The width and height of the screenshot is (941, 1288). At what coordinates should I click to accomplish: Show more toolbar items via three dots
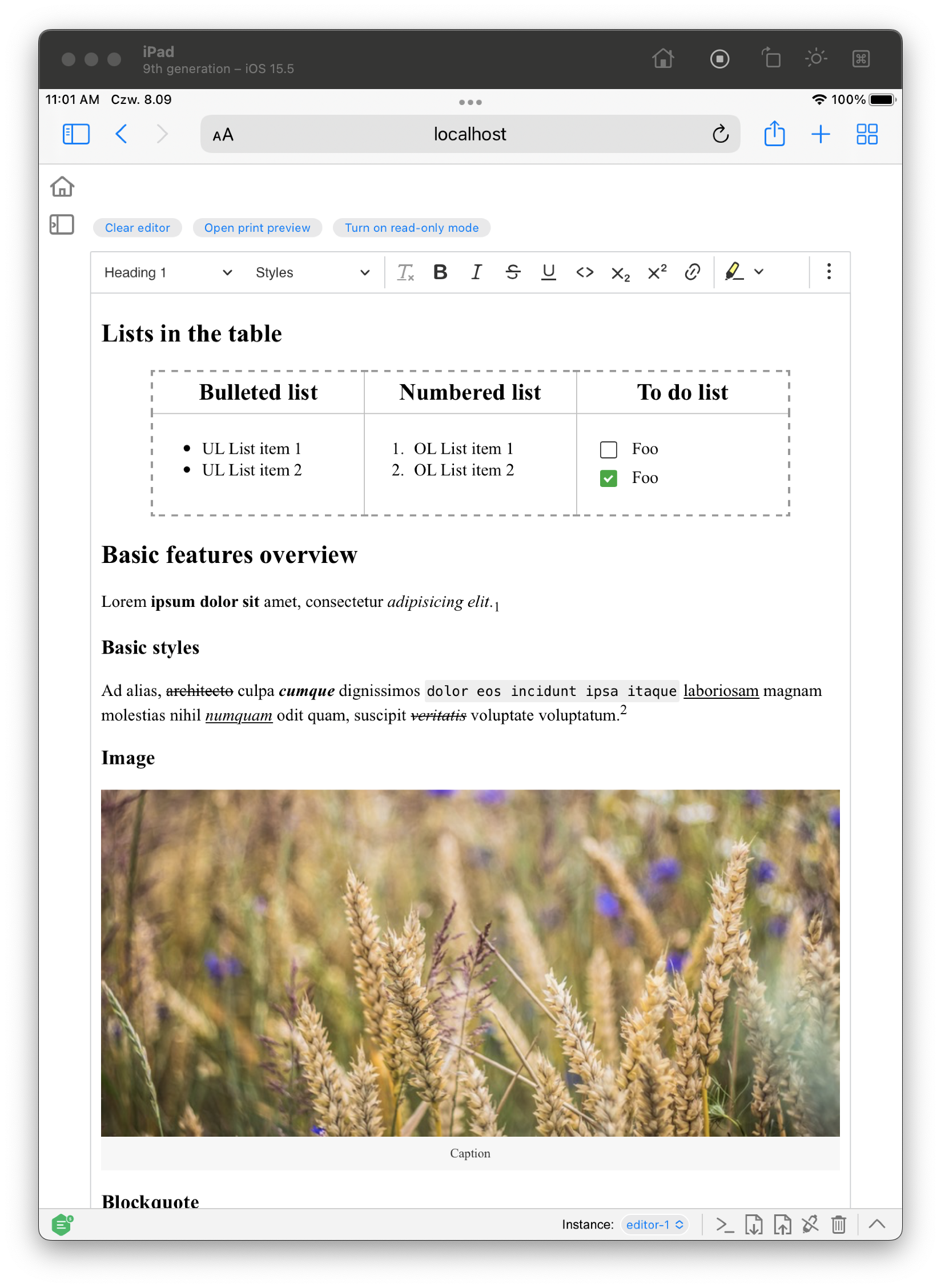829,271
